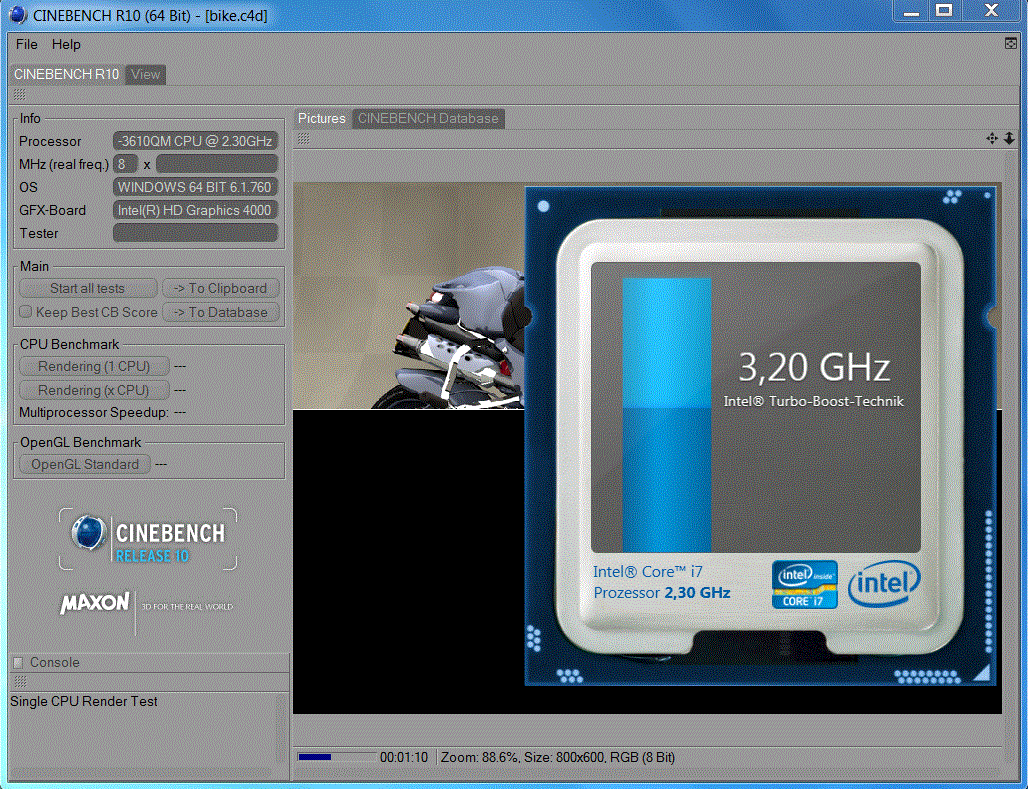
Task: Click the layout icon in menu bar corner
Action: [1010, 43]
